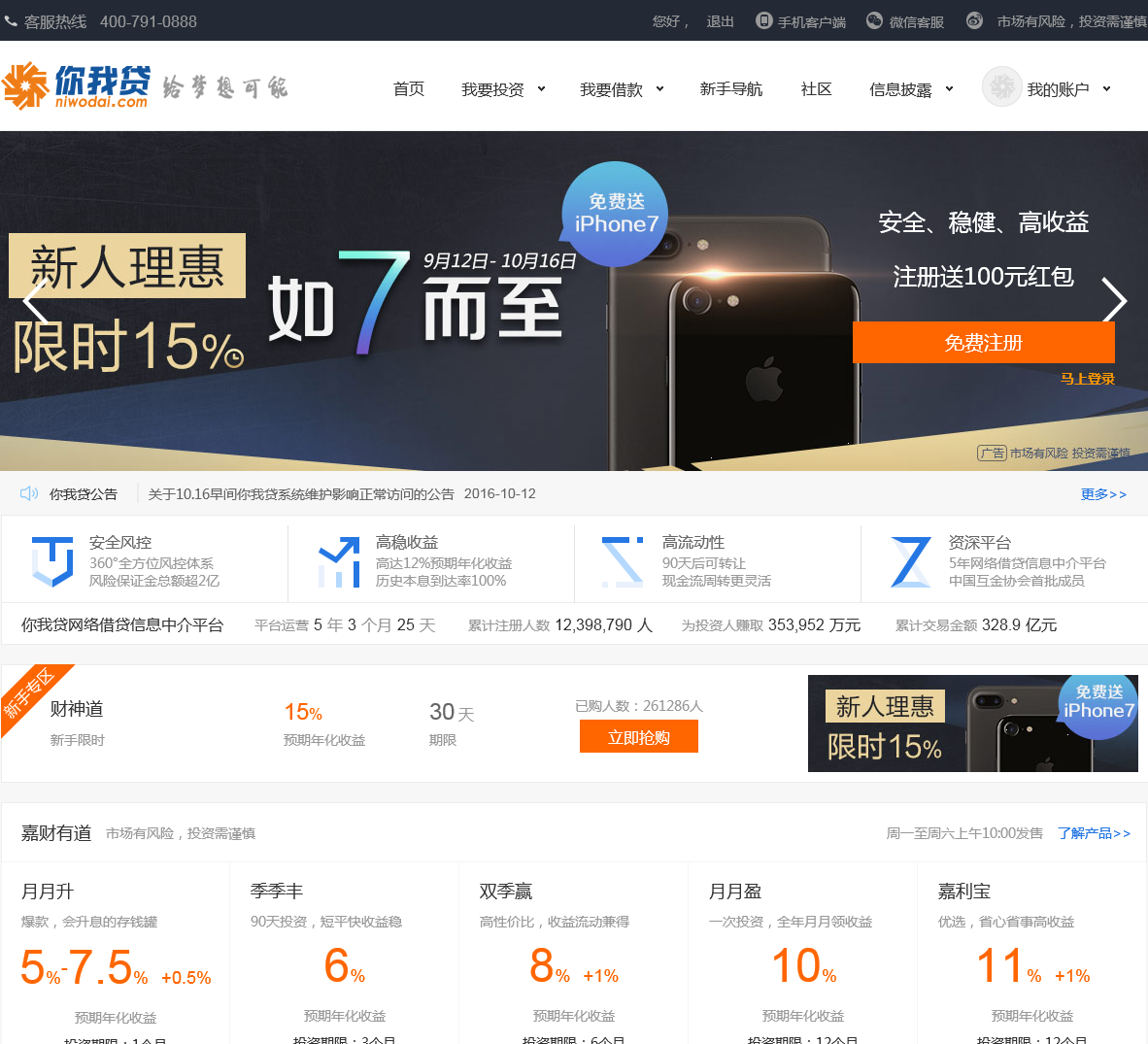The image size is (1148, 1044).
Task: Click the 了解产品>> link
Action: [x=1094, y=833]
